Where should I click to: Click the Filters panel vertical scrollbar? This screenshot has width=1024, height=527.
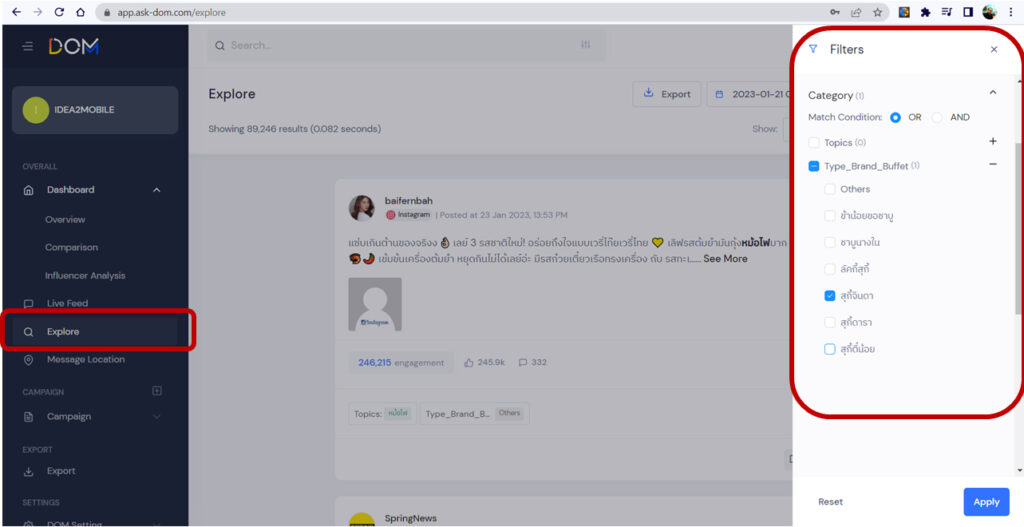[x=1019, y=229]
